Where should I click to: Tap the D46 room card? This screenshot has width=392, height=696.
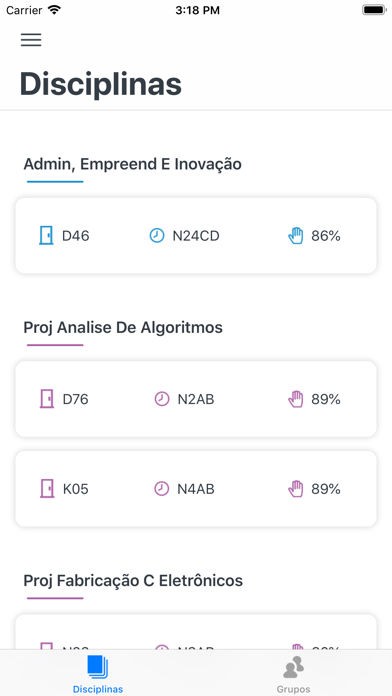pos(196,236)
